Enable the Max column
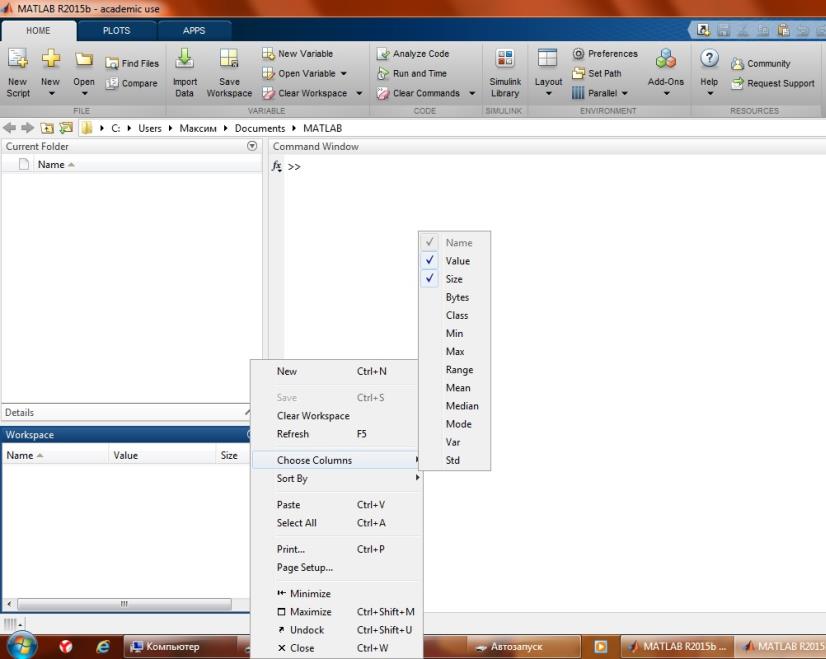The height and width of the screenshot is (659, 826). click(x=455, y=351)
